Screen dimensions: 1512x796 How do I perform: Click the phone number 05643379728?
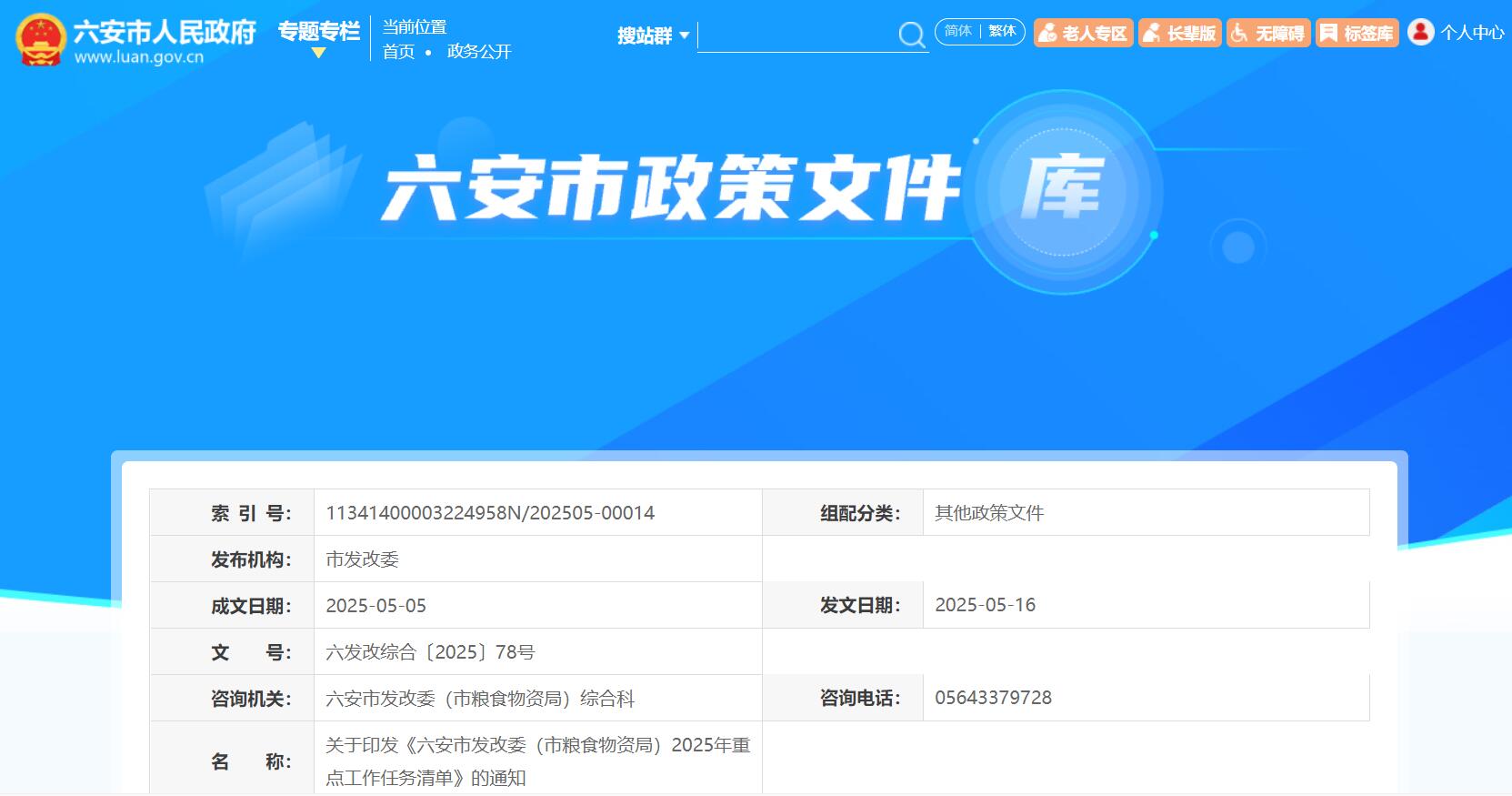[993, 698]
